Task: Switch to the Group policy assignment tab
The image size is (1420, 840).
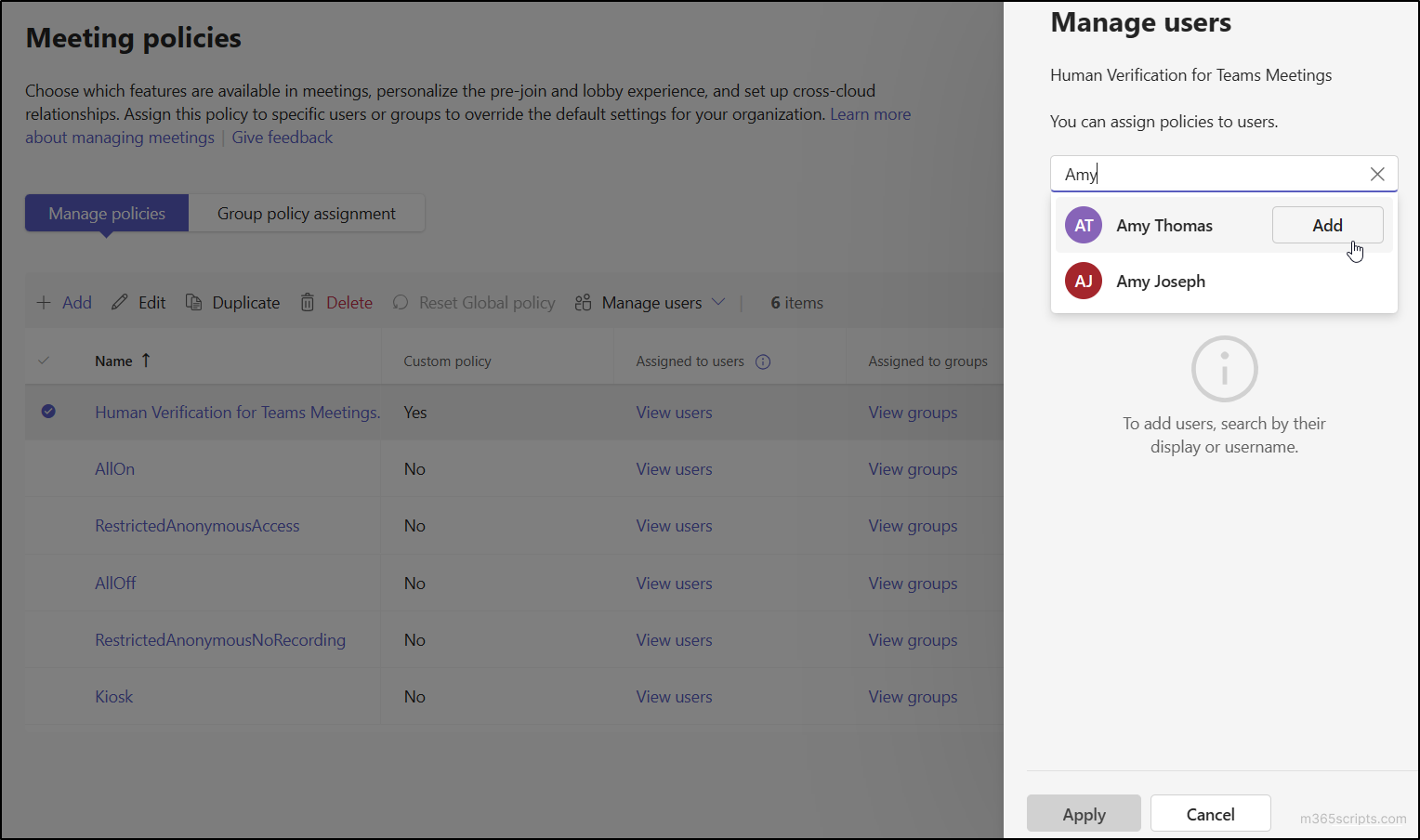Action: (x=307, y=213)
